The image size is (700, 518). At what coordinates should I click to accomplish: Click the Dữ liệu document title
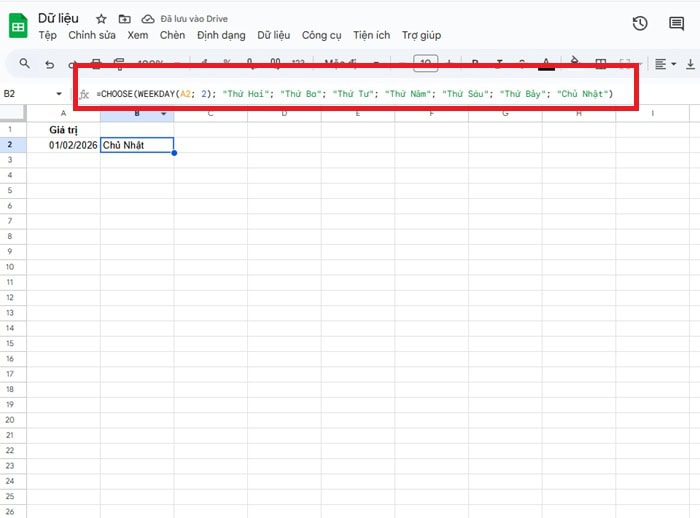(60, 18)
